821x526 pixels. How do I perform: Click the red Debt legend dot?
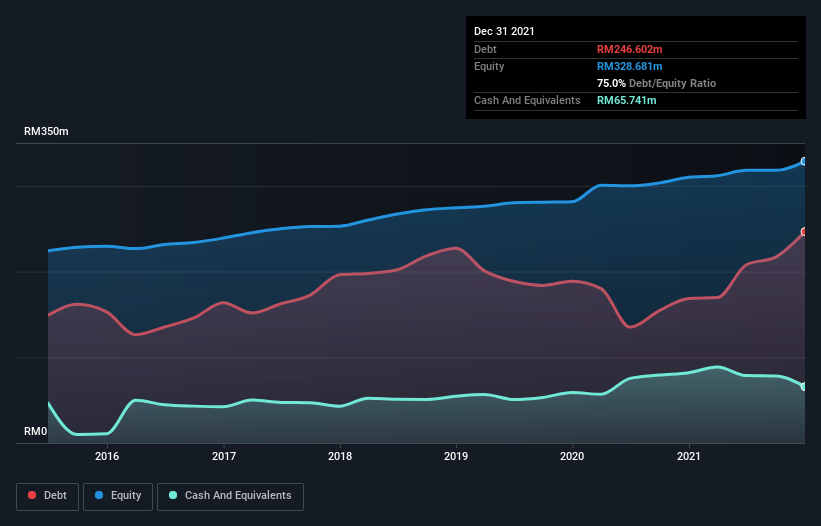click(32, 495)
